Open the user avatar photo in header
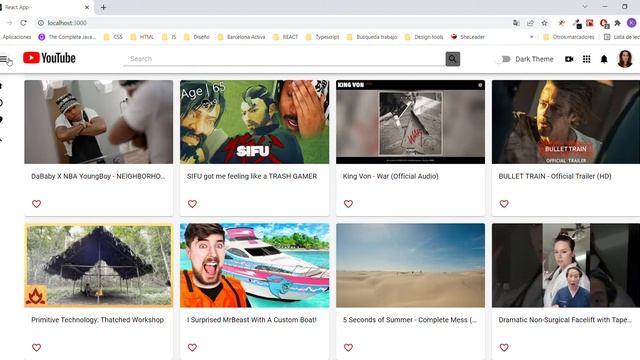This screenshot has width=640, height=360. 625,59
